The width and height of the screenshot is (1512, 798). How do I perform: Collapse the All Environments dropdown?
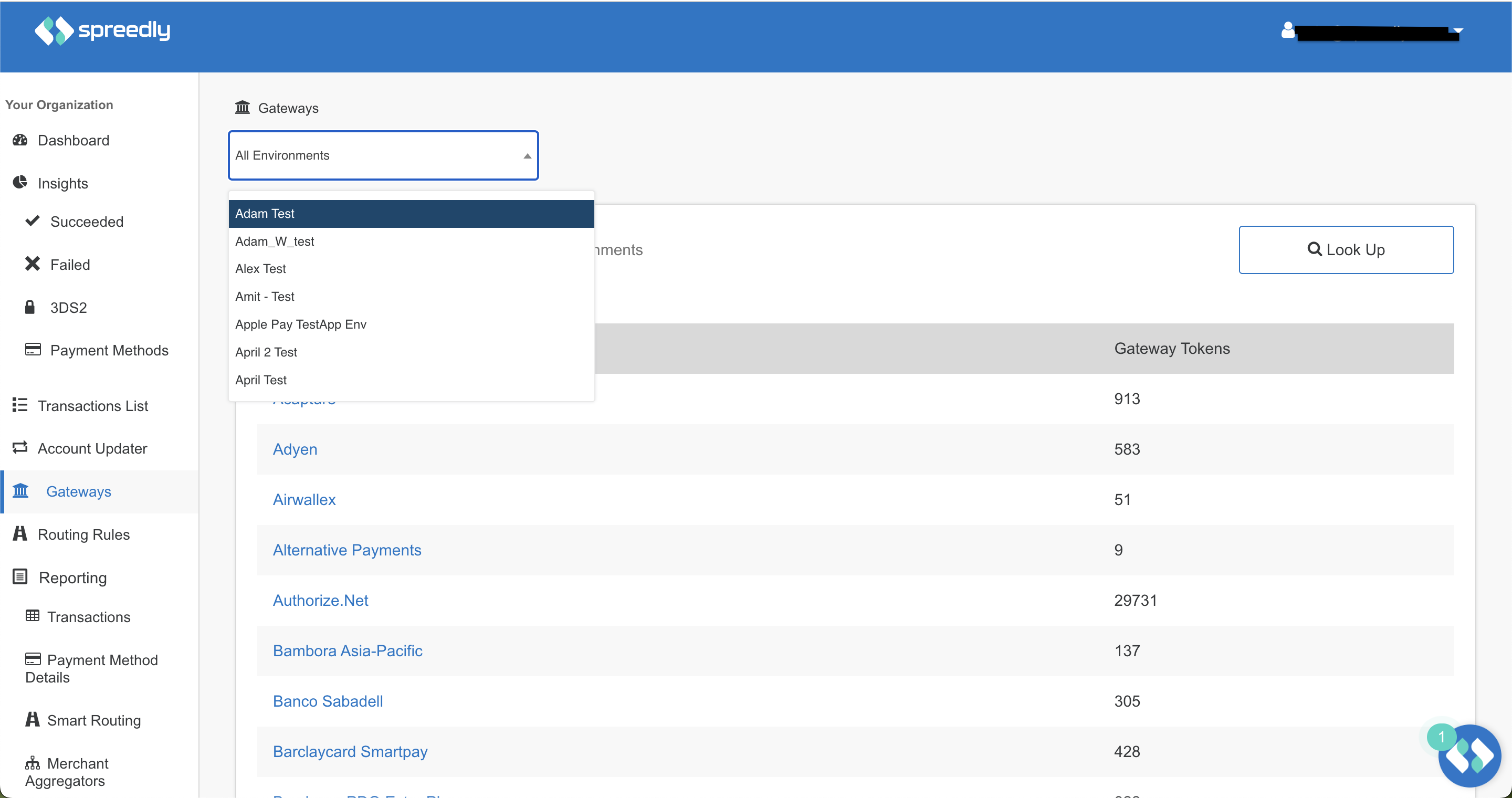pyautogui.click(x=527, y=155)
